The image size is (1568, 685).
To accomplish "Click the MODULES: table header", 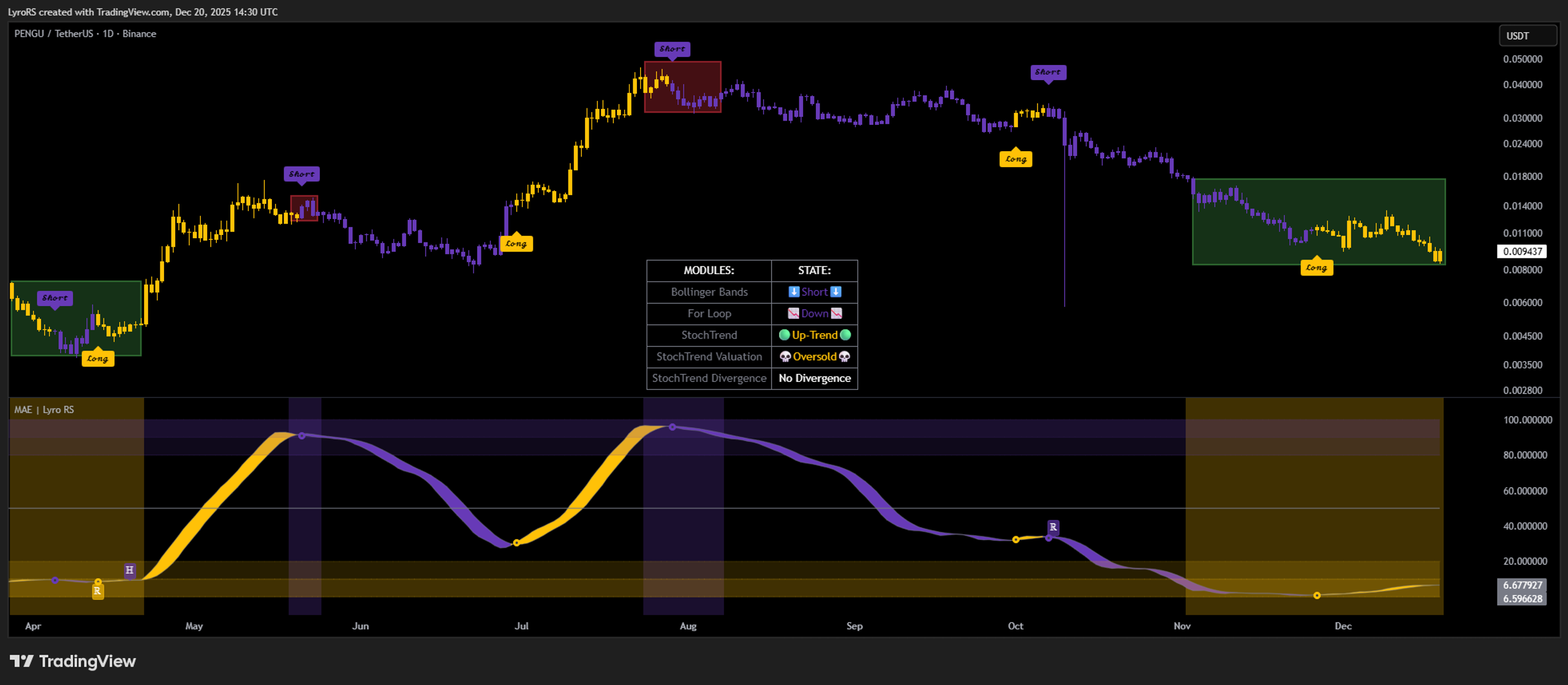I will coord(709,271).
